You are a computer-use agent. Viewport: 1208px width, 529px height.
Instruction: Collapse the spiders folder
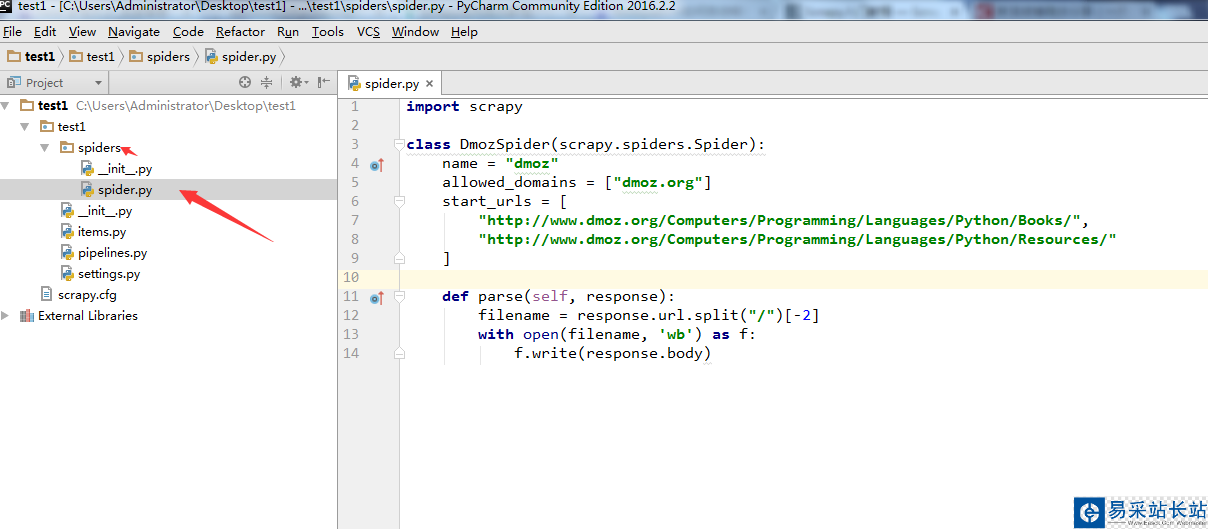coord(44,148)
